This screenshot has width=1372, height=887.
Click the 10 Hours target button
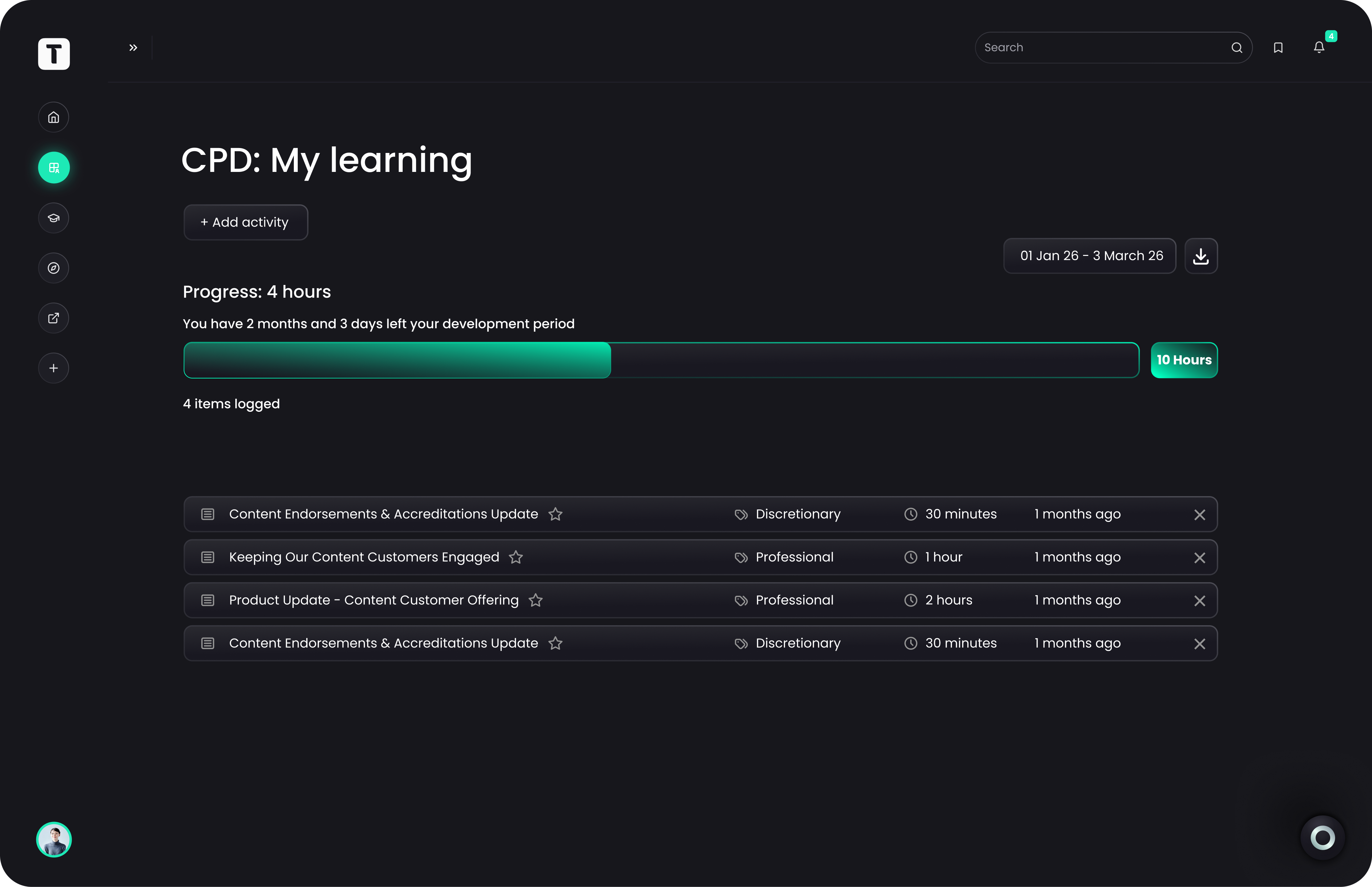pos(1184,360)
